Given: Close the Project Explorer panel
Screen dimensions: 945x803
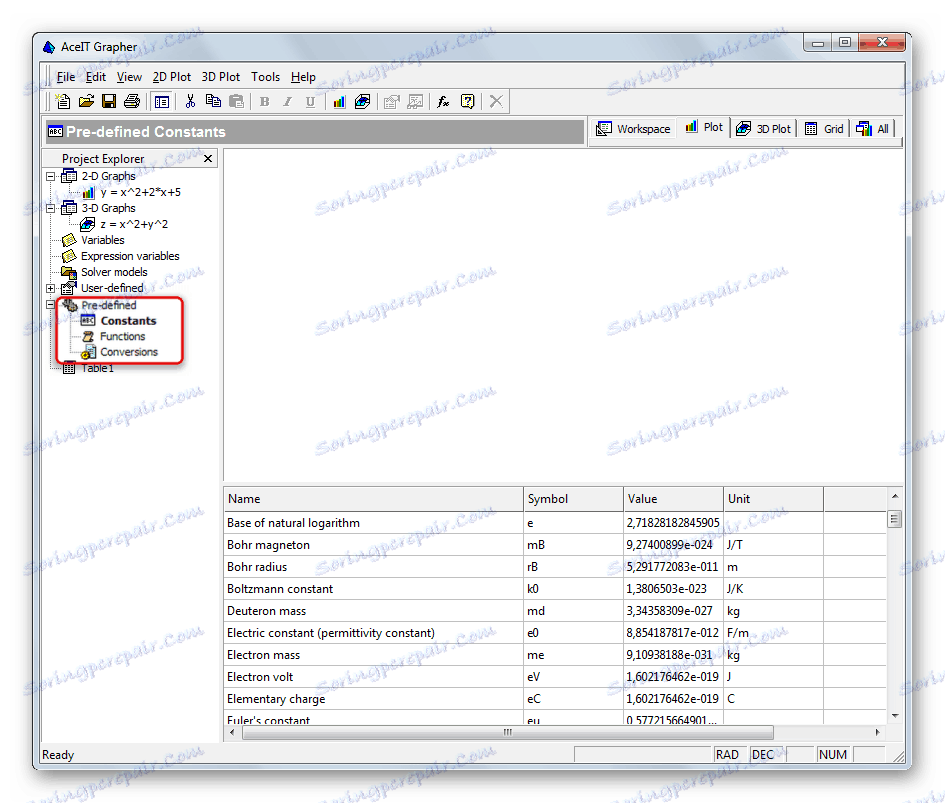Looking at the screenshot, I should tap(208, 158).
